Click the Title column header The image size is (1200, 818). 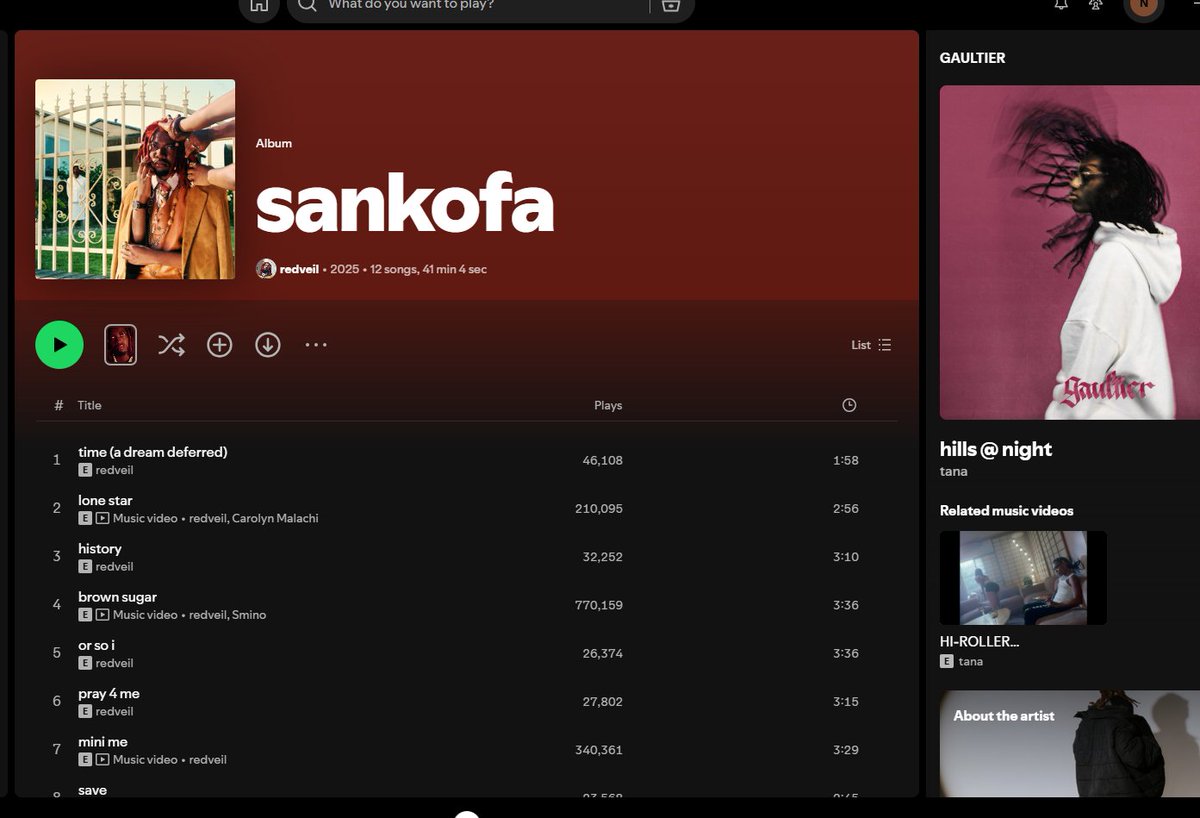(90, 405)
